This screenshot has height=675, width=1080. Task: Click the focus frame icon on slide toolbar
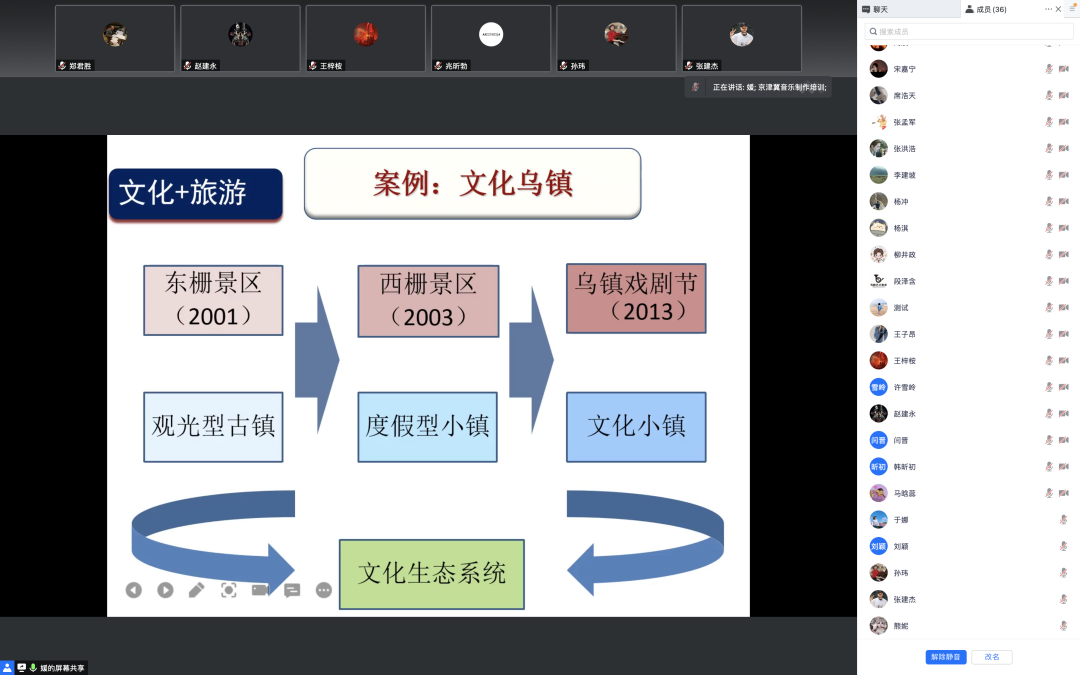[x=228, y=590]
